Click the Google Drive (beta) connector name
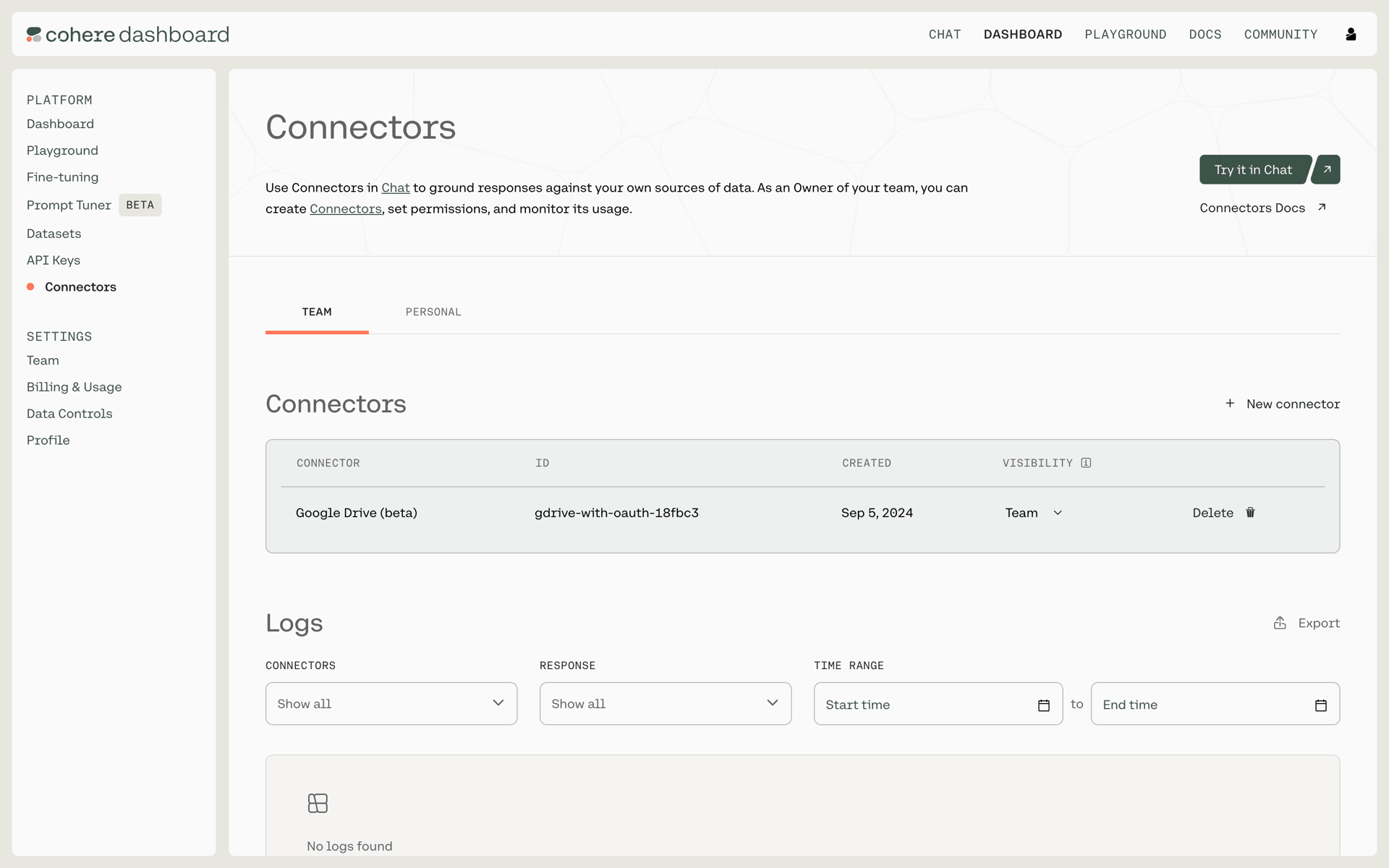The width and height of the screenshot is (1389, 868). click(356, 513)
